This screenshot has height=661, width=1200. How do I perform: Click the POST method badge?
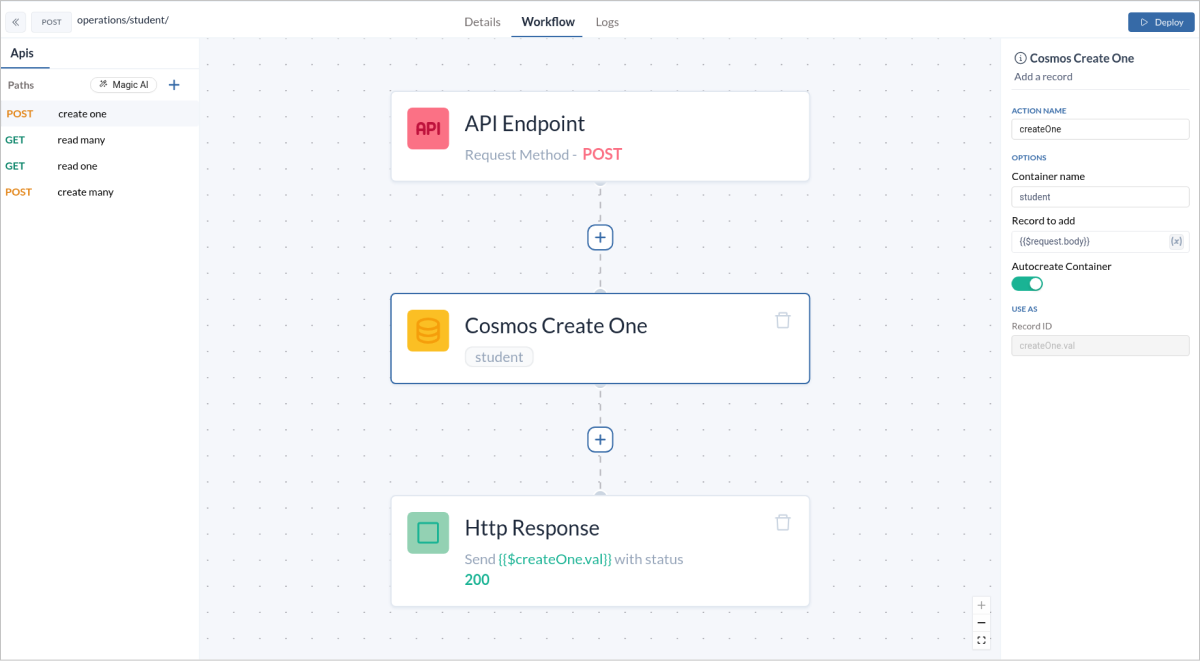pyautogui.click(x=51, y=22)
